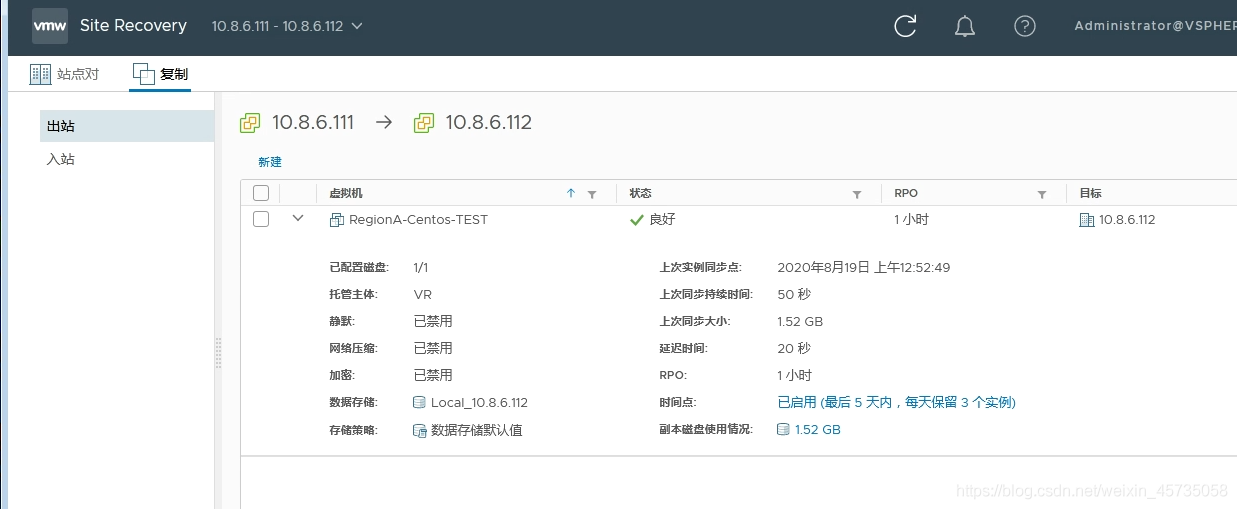The width and height of the screenshot is (1237, 509).
Task: Click the 虚拟机 column header
Action: click(x=346, y=194)
